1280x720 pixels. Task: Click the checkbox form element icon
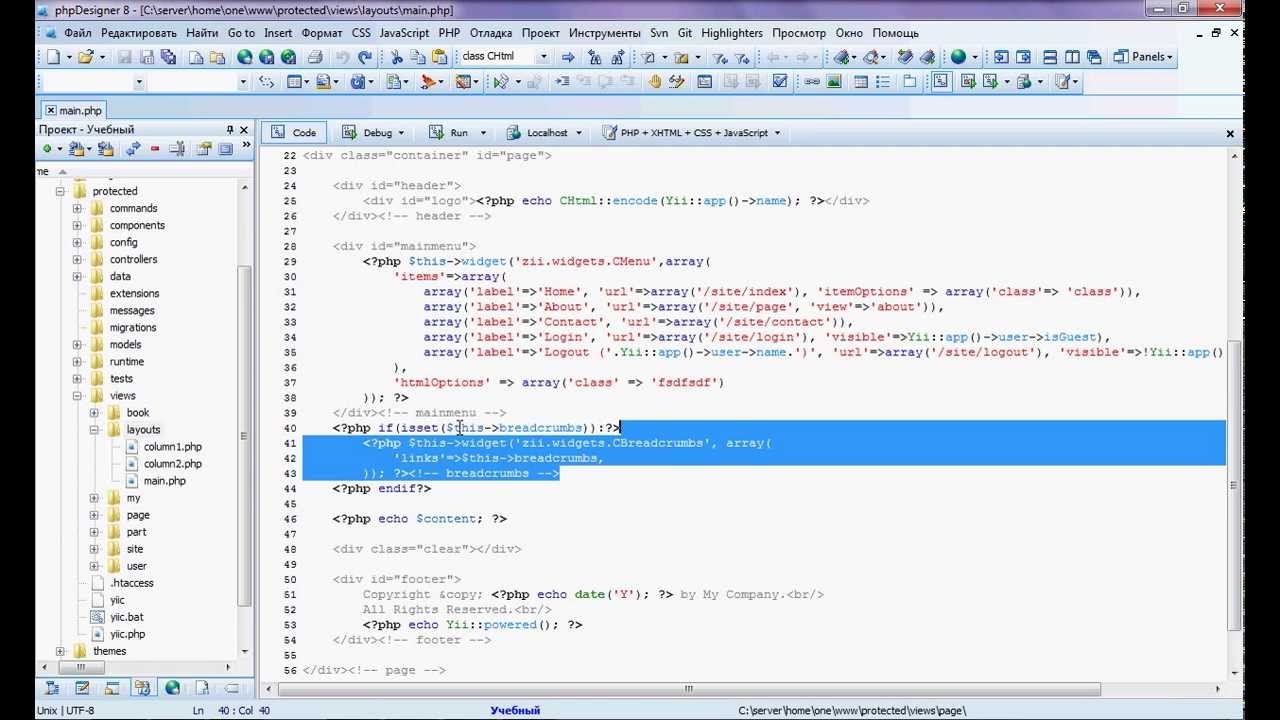780,82
